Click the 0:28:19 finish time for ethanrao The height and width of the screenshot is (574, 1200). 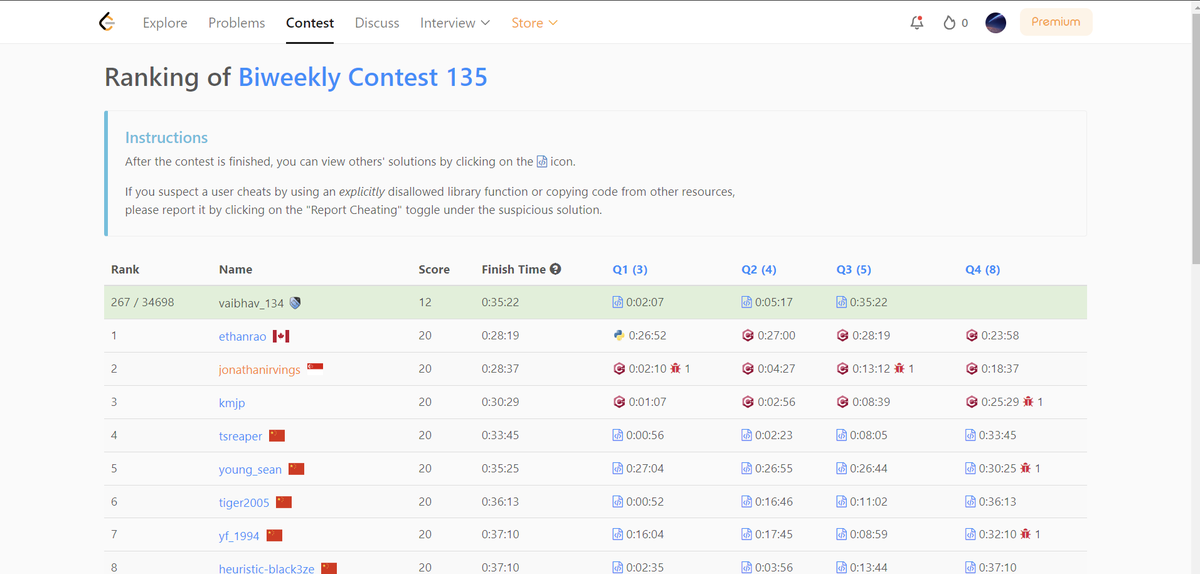tap(501, 335)
